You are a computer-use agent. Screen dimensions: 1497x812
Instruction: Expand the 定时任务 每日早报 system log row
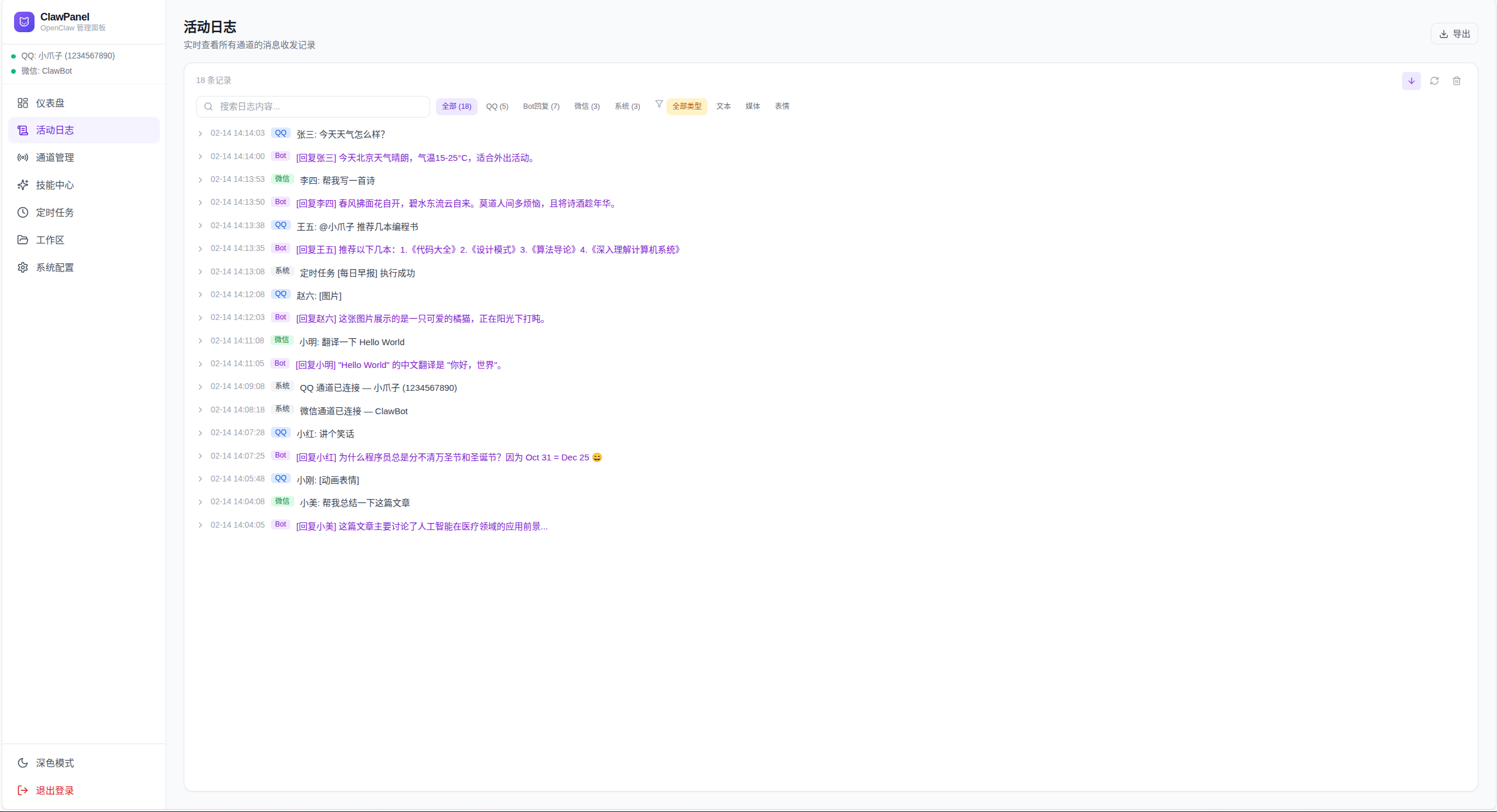point(200,272)
